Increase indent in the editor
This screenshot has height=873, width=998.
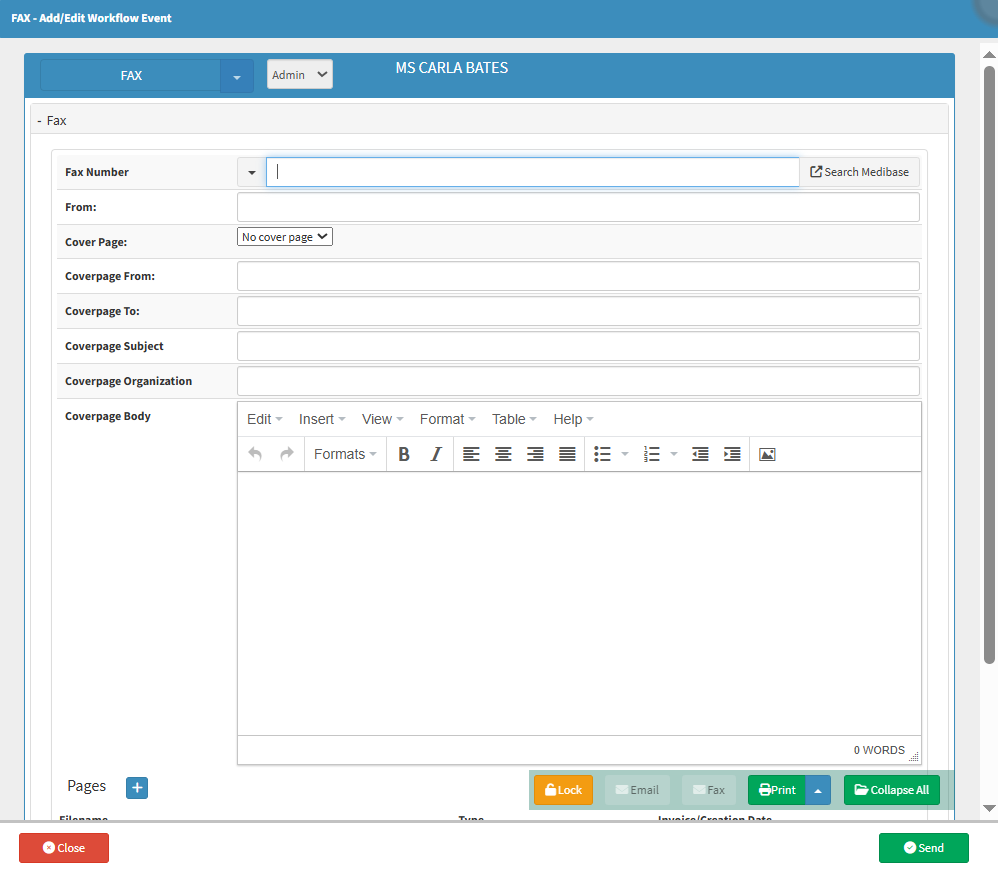732,454
